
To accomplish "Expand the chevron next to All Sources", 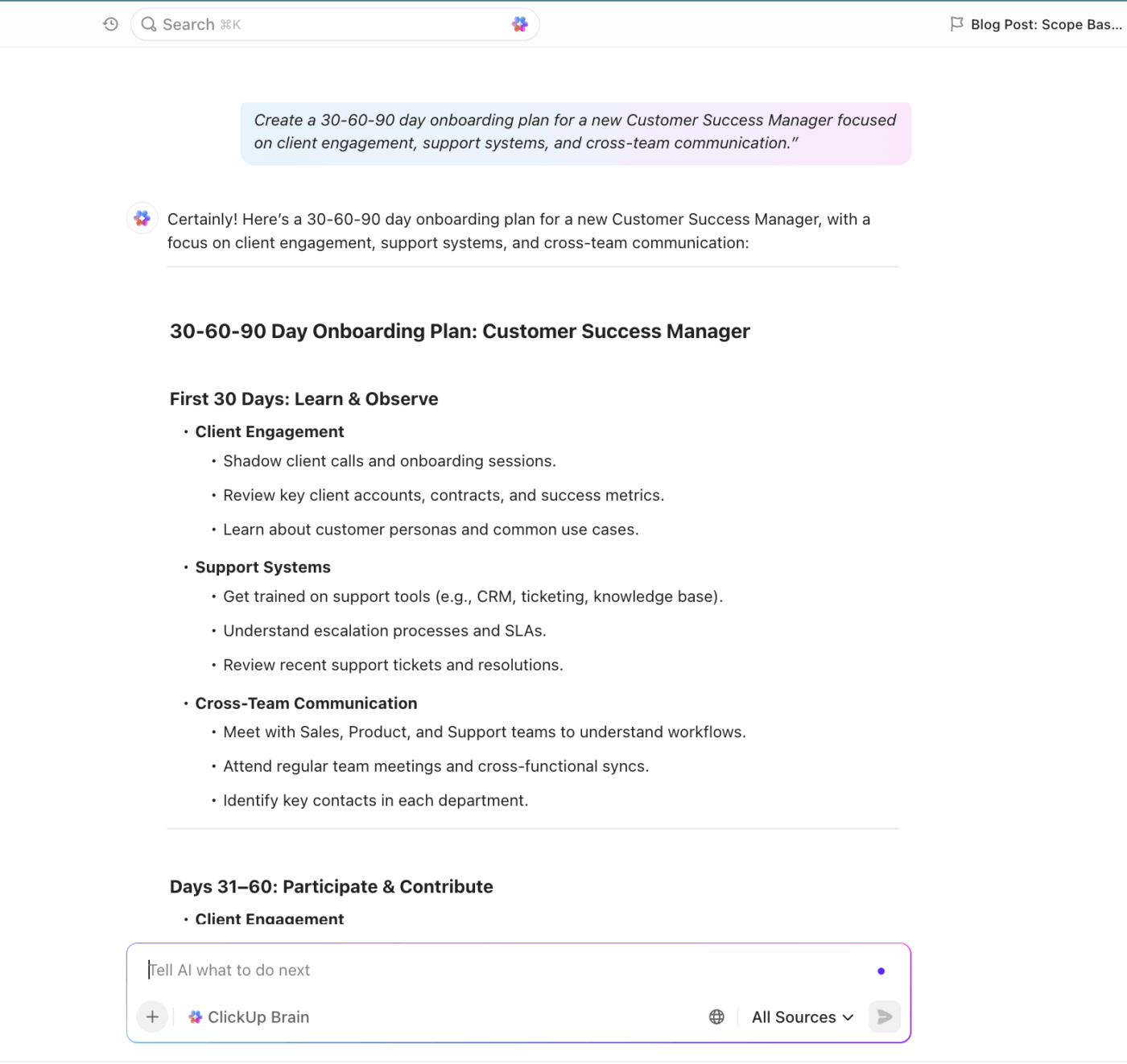I will [x=848, y=1017].
